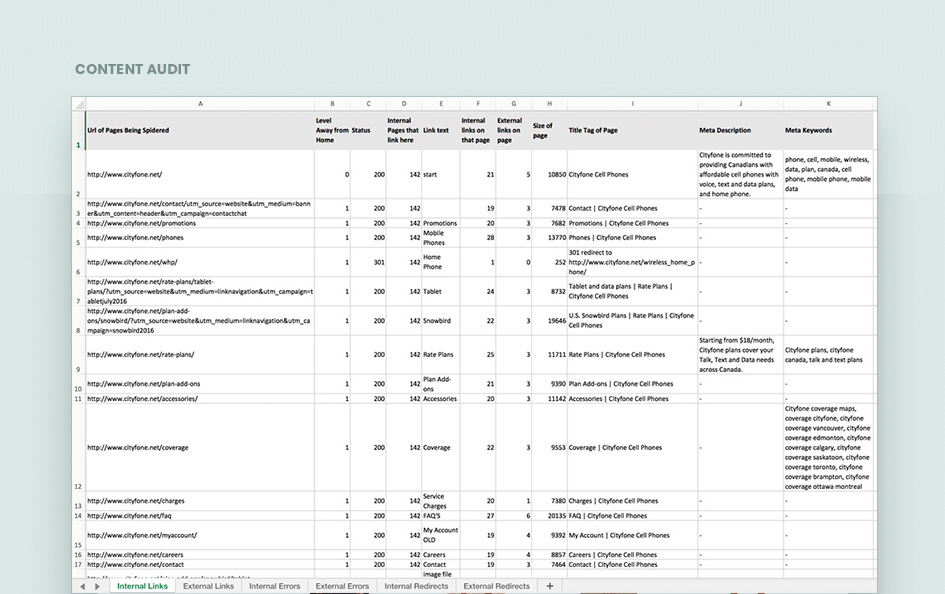Select column D header
945x594 pixels.
(404, 104)
